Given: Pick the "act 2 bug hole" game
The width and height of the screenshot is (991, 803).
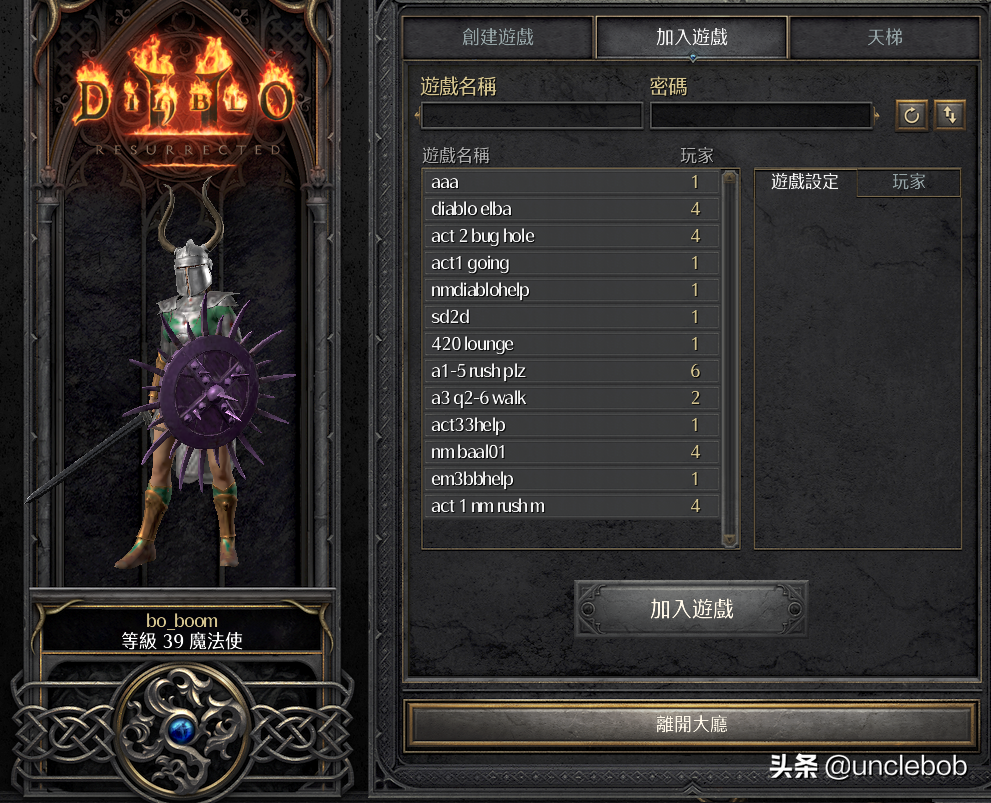Looking at the screenshot, I should [x=571, y=236].
